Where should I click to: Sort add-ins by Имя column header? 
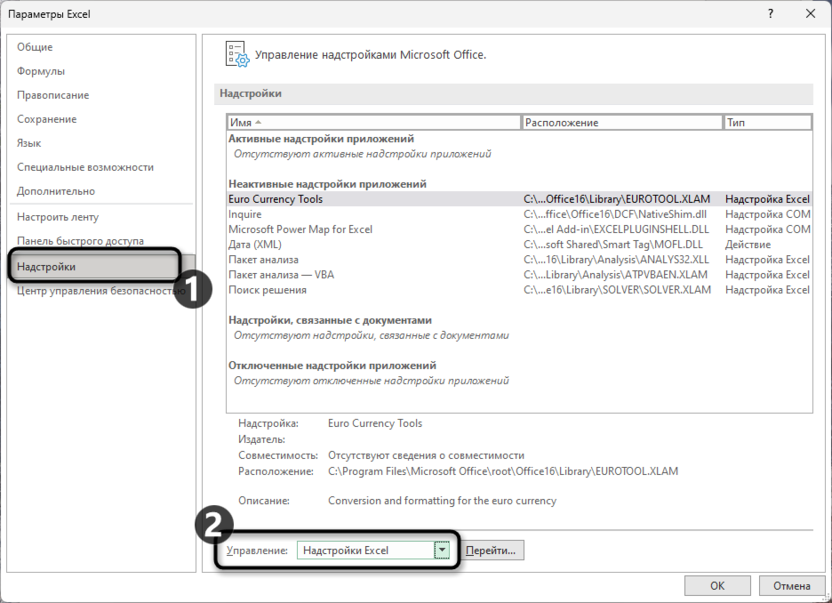coord(373,122)
